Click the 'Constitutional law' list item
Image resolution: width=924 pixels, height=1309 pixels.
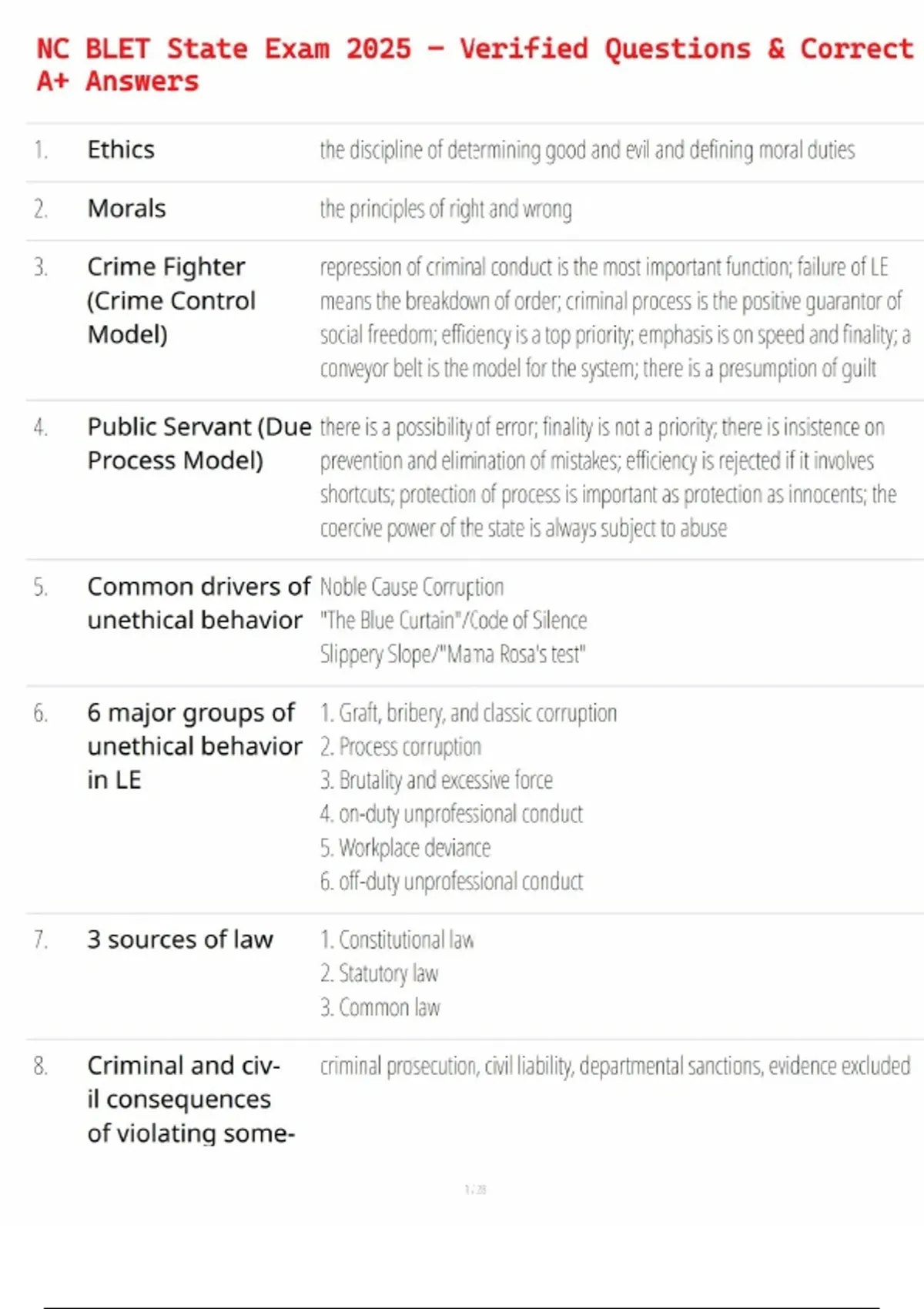point(397,940)
